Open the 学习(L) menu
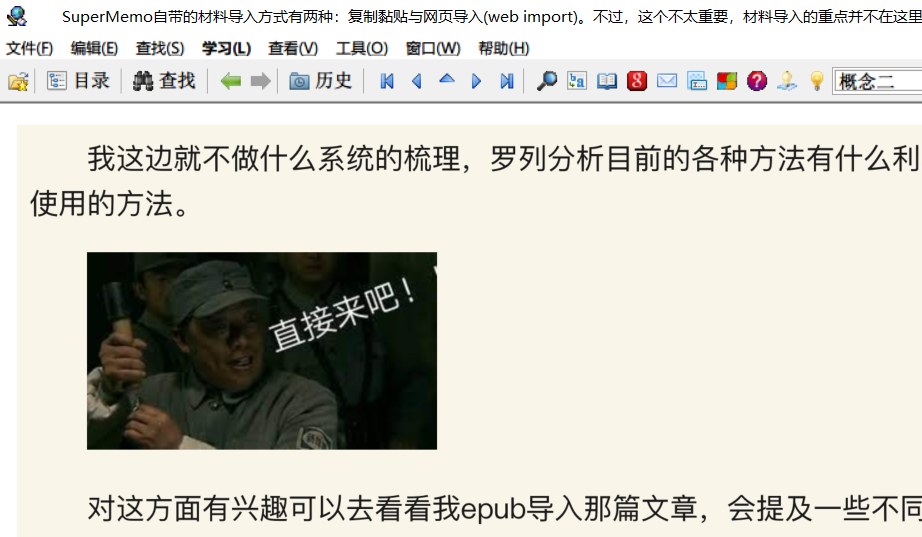Image resolution: width=922 pixels, height=537 pixels. pos(226,48)
